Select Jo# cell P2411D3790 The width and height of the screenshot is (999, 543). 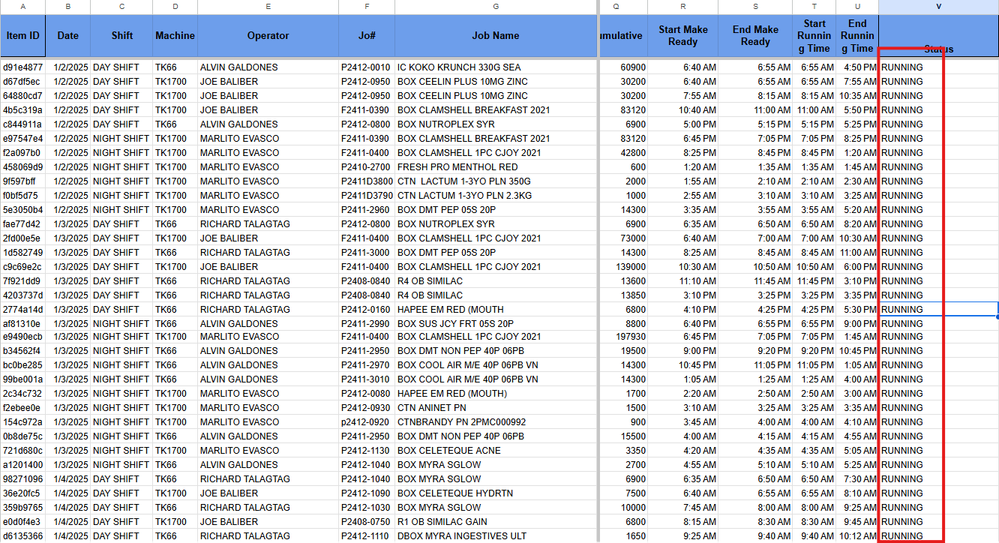click(366, 196)
